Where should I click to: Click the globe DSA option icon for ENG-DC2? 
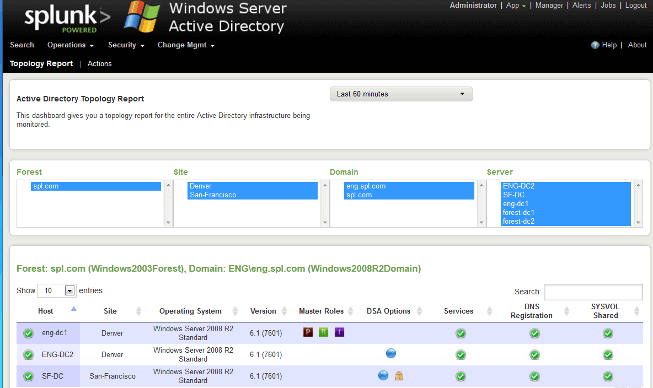coord(391,353)
